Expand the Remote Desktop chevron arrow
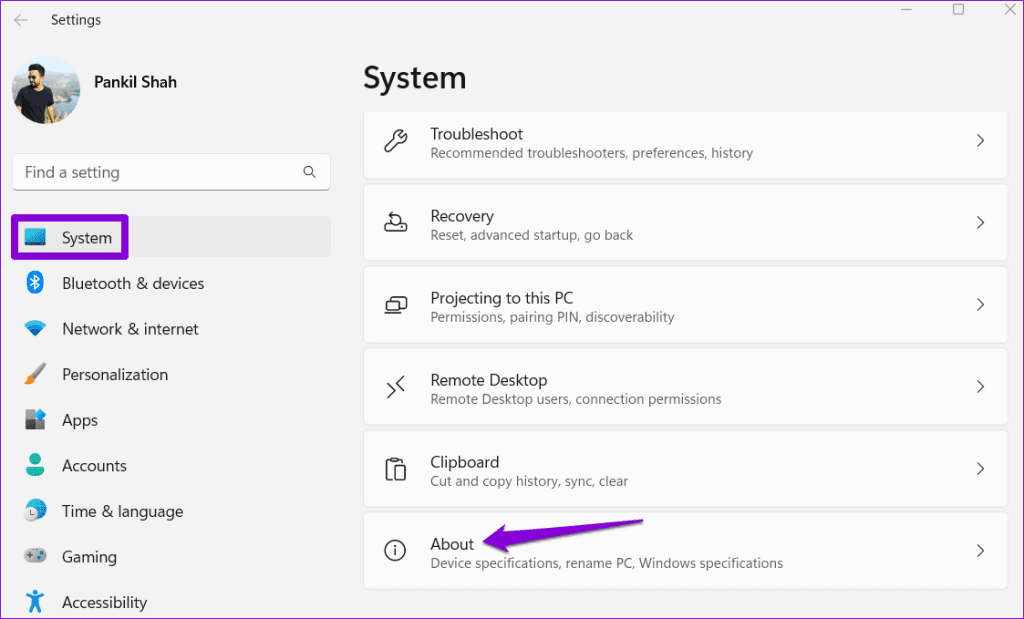 coord(980,387)
